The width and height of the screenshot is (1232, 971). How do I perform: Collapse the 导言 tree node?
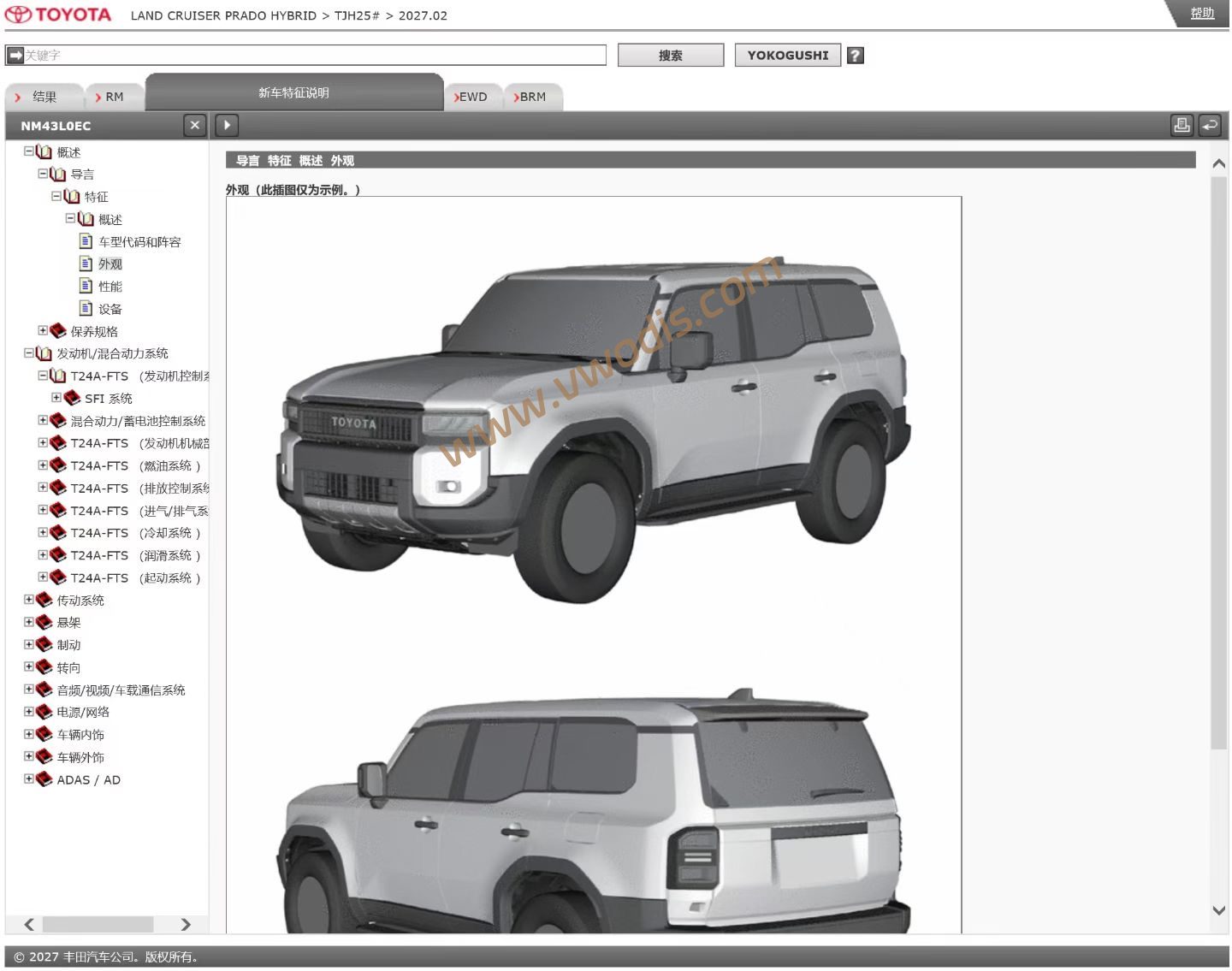(x=43, y=173)
